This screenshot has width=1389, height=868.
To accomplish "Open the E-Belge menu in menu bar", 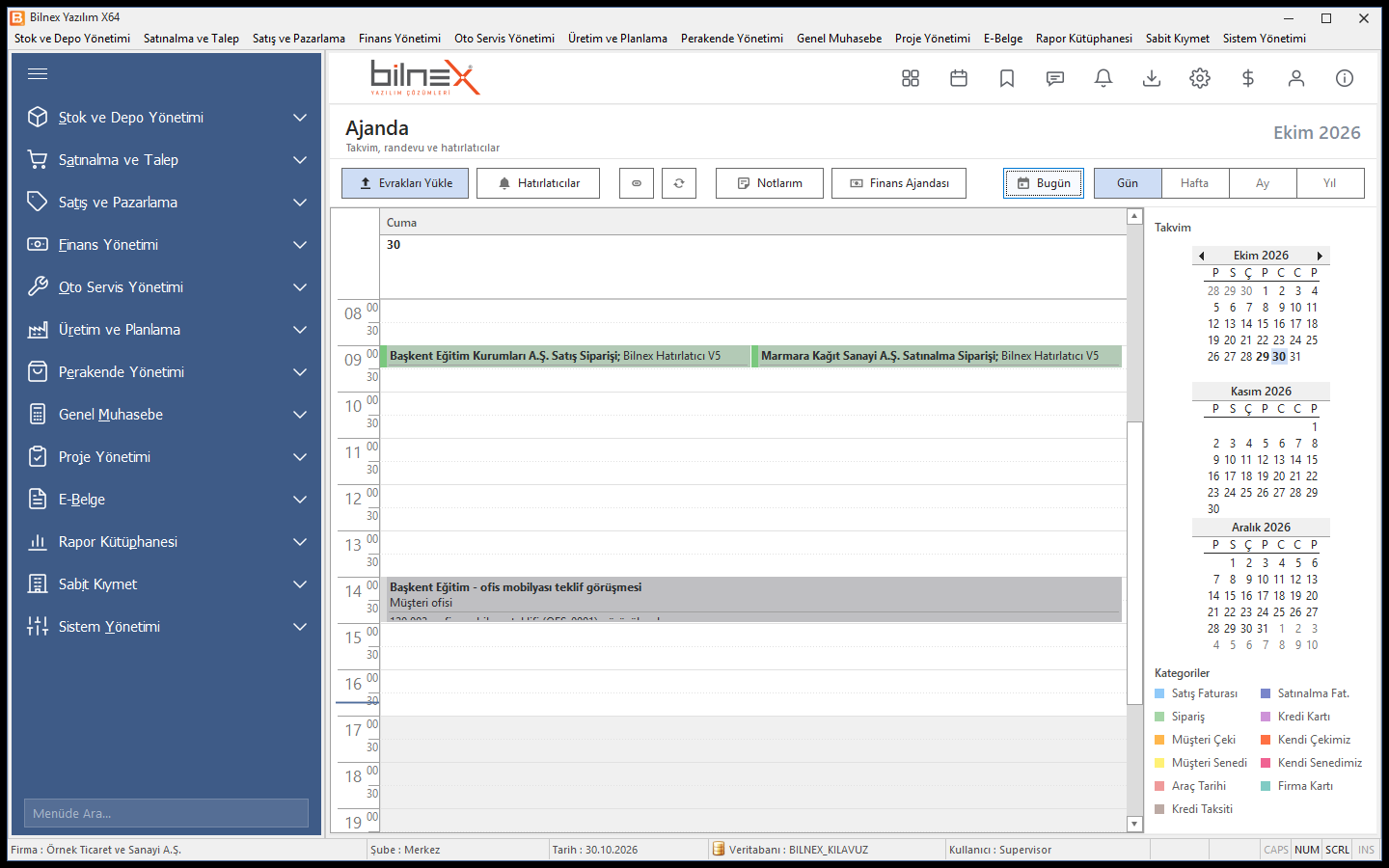I will tap(1003, 39).
